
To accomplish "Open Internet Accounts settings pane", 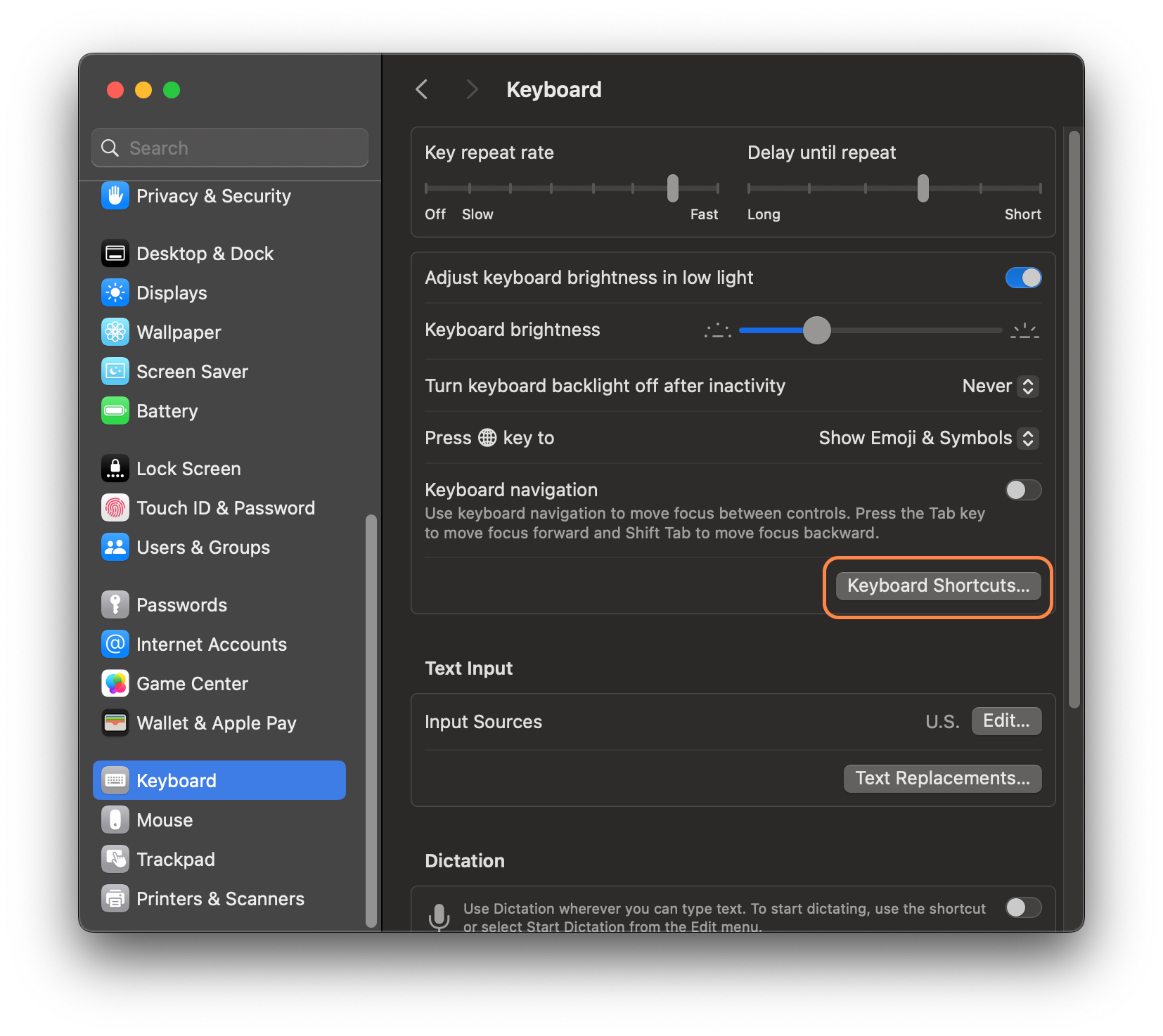I will tap(211, 645).
